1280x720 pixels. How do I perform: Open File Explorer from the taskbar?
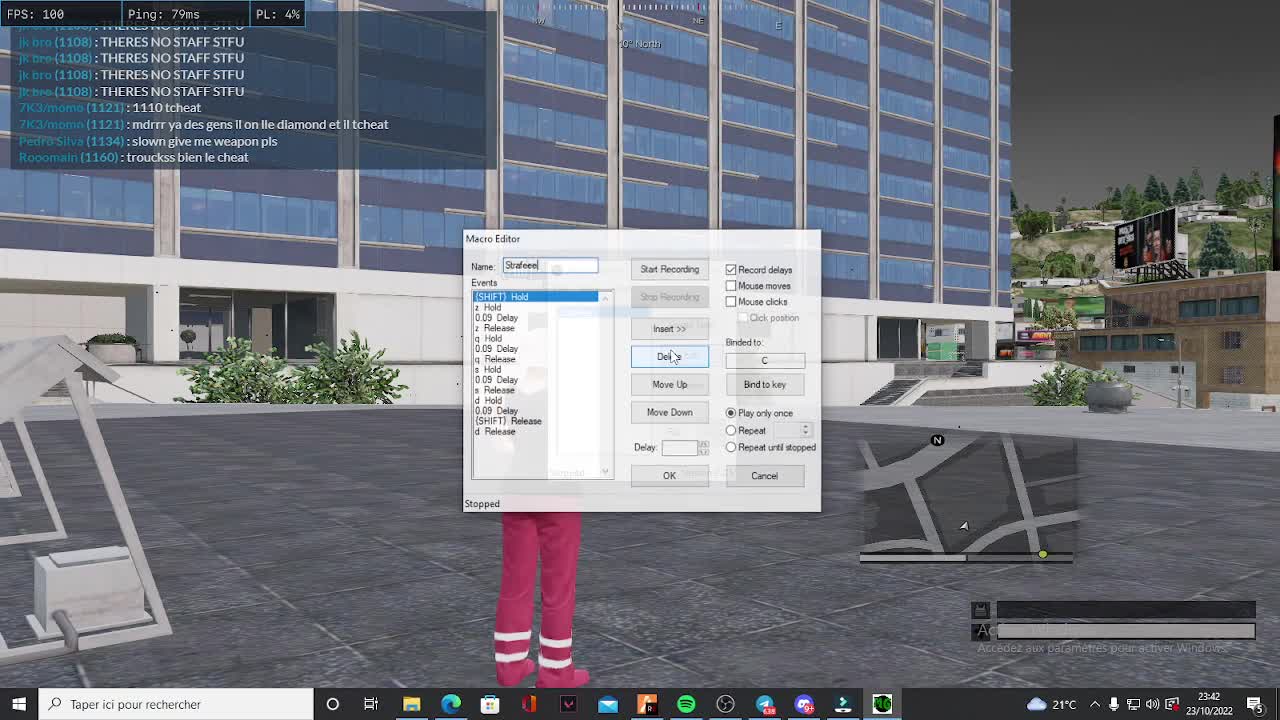pos(411,704)
